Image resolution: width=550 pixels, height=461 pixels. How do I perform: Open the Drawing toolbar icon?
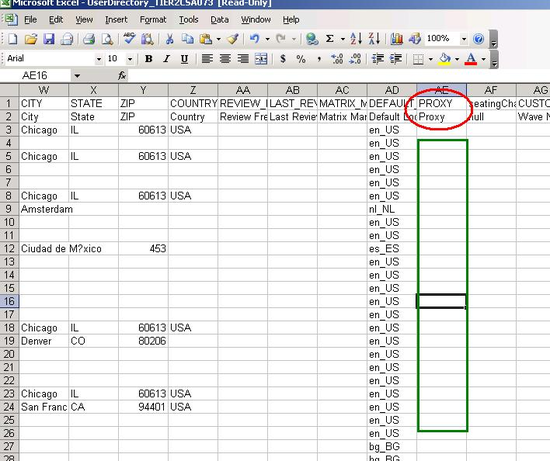[414, 39]
